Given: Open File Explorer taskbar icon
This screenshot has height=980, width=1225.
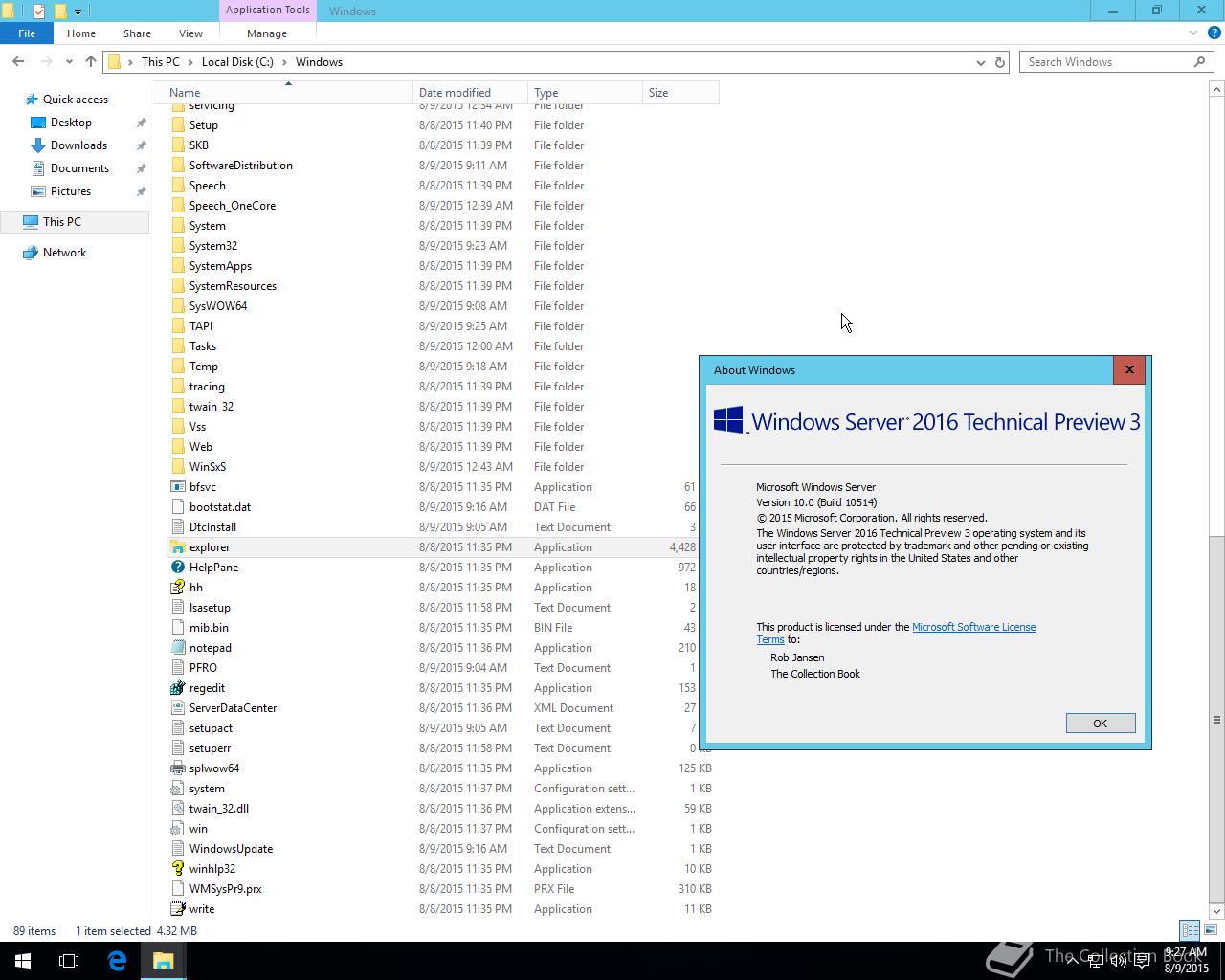Looking at the screenshot, I should click(x=163, y=961).
